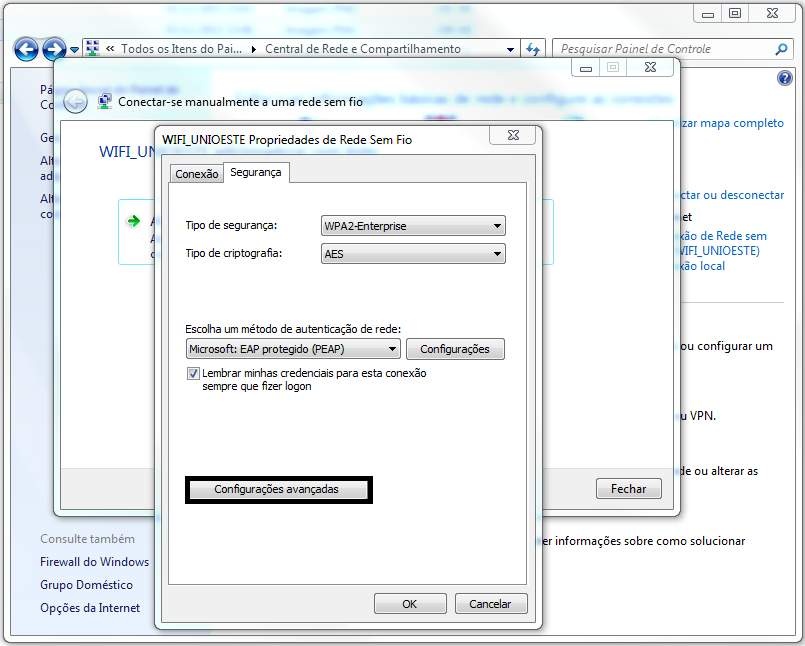Image resolution: width=805 pixels, height=646 pixels.
Task: Click the network icon in address bar
Action: (92, 49)
